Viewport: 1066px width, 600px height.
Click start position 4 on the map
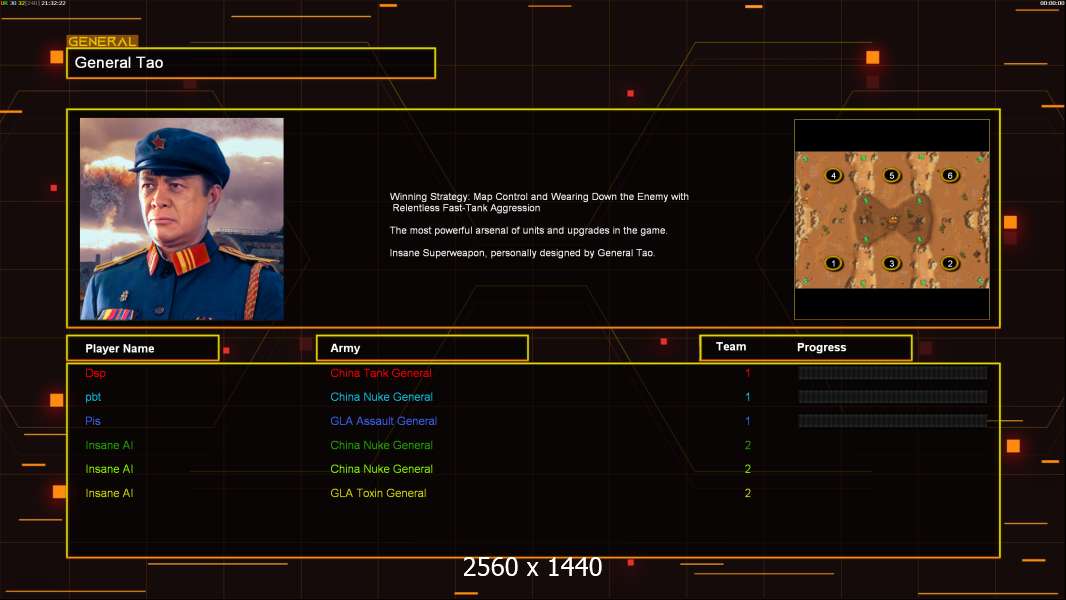coord(833,175)
